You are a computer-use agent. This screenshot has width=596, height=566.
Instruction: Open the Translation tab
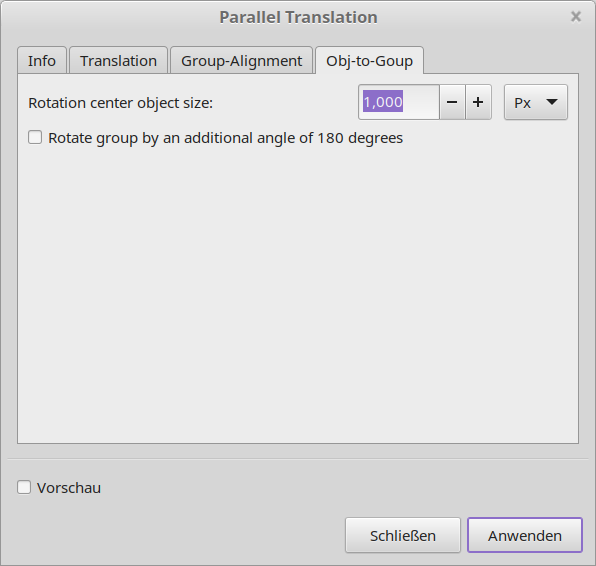pos(118,60)
